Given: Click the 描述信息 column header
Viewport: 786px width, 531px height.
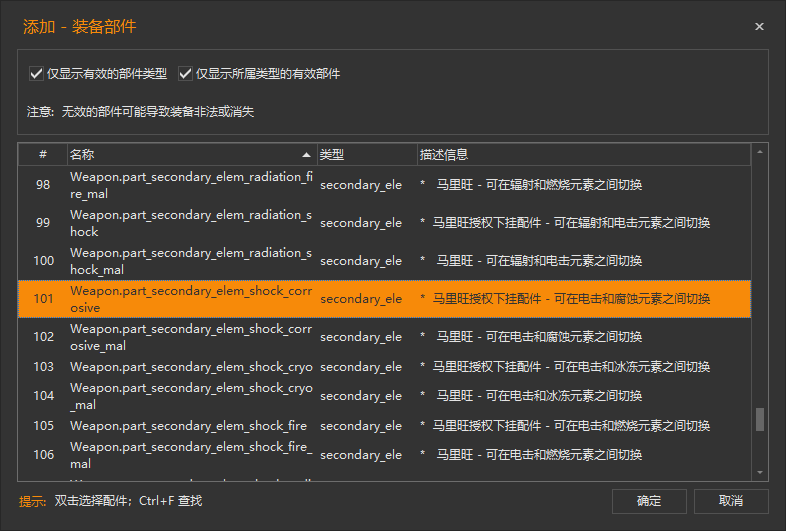Looking at the screenshot, I should tap(582, 155).
